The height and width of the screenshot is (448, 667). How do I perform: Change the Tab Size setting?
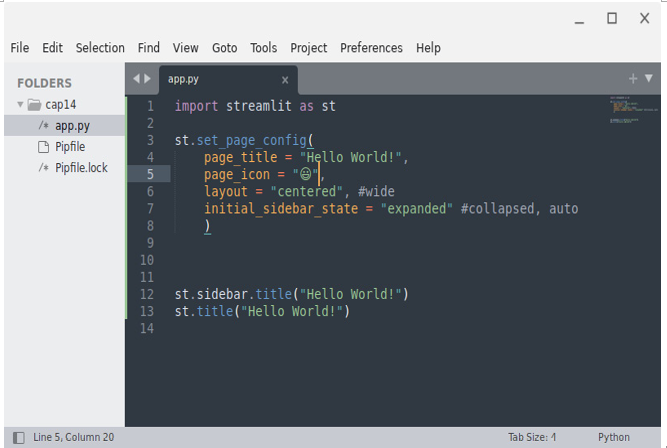pyautogui.click(x=532, y=437)
